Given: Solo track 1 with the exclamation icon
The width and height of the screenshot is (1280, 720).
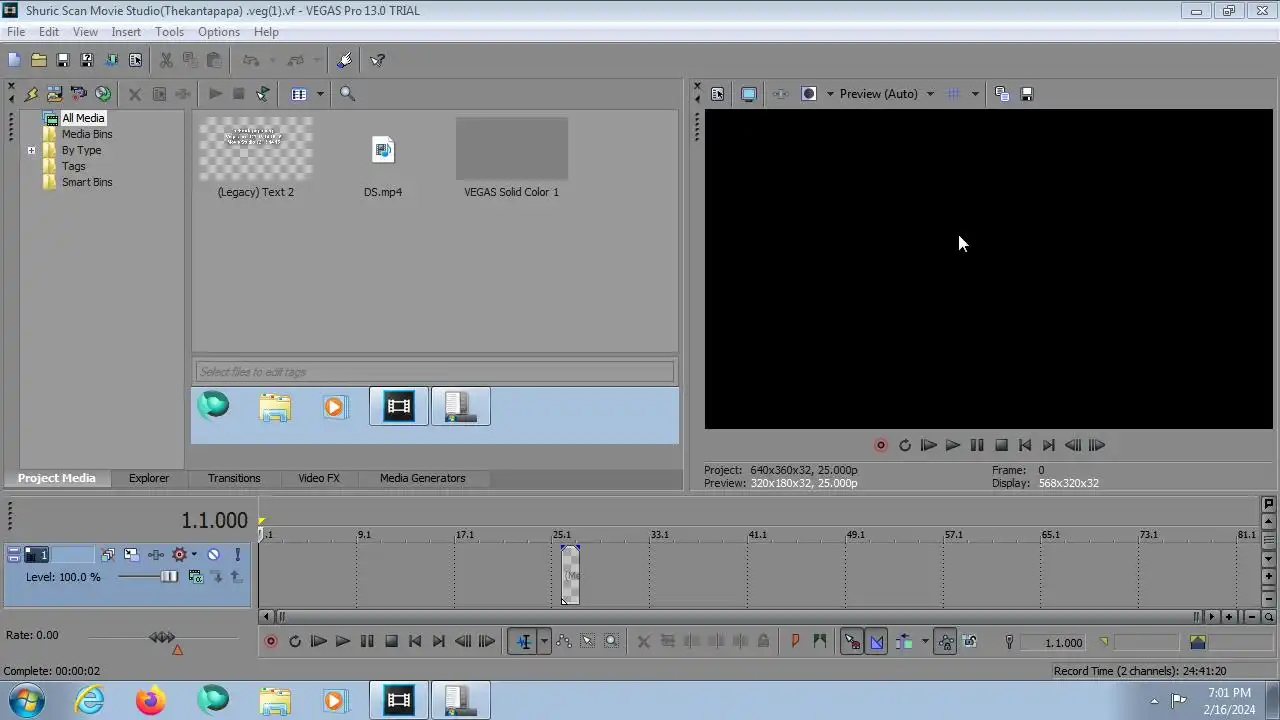Looking at the screenshot, I should (237, 555).
